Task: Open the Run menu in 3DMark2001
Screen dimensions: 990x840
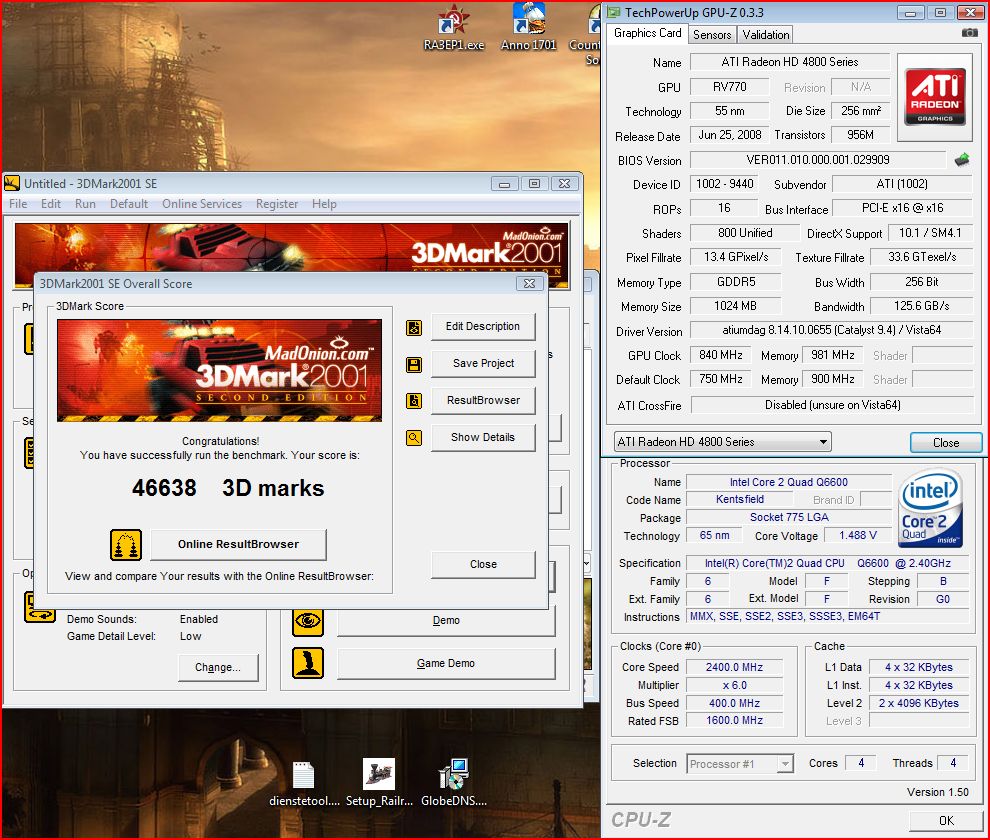Action: tap(85, 204)
